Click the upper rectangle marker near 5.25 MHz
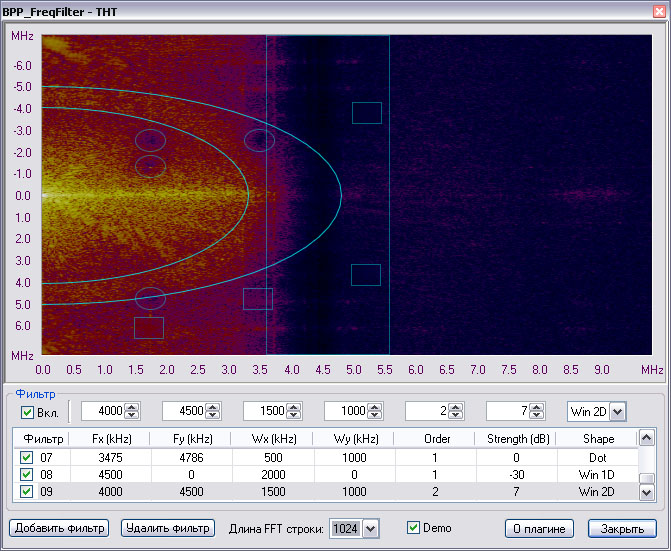Image resolution: width=671 pixels, height=551 pixels. (367, 113)
